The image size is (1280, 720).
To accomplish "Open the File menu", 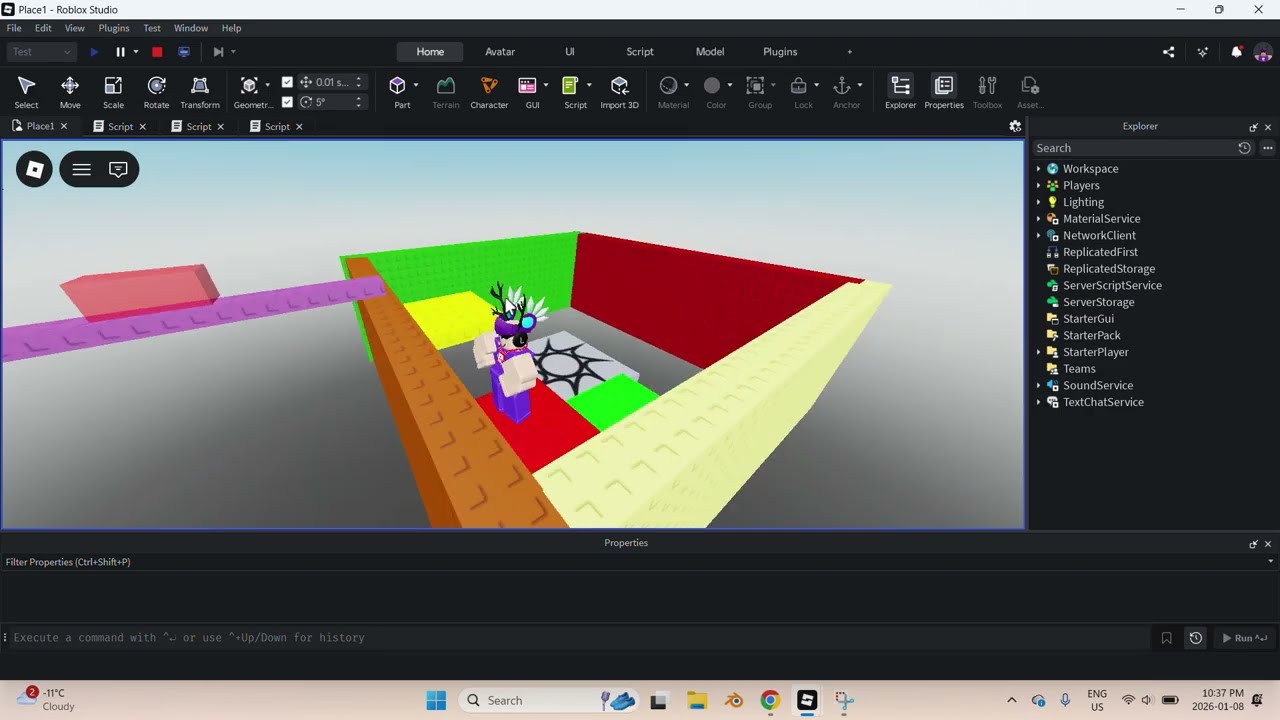I will tap(14, 28).
